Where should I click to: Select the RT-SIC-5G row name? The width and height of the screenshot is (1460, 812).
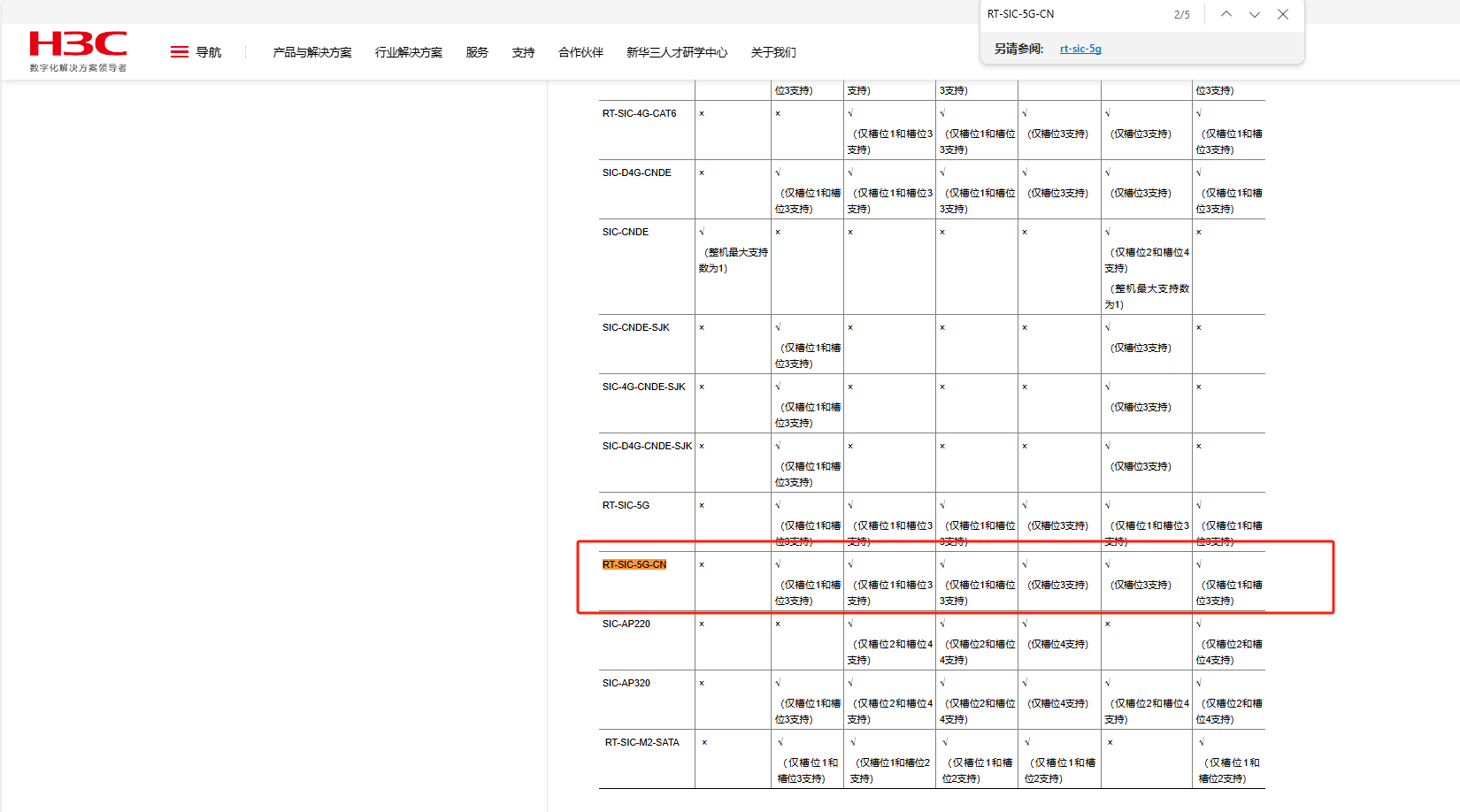click(626, 505)
